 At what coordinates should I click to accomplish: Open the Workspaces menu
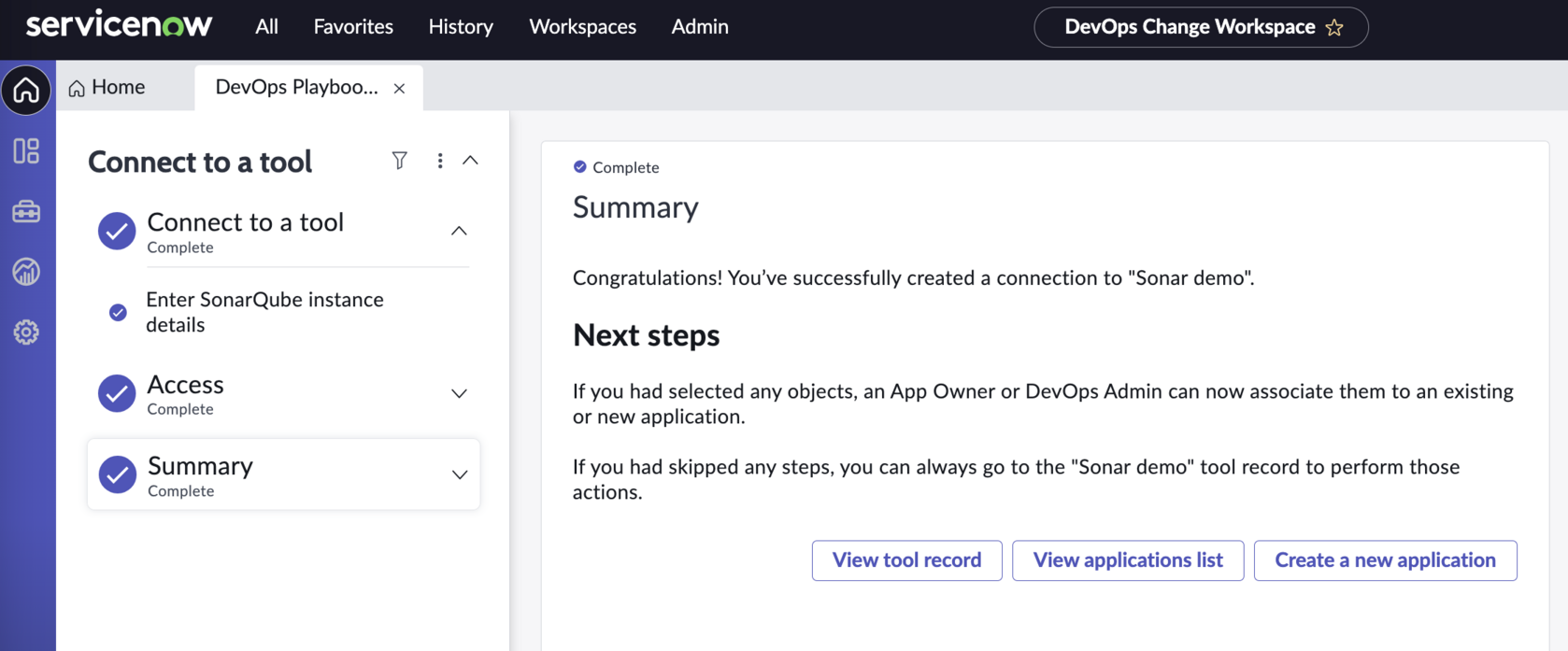point(582,27)
